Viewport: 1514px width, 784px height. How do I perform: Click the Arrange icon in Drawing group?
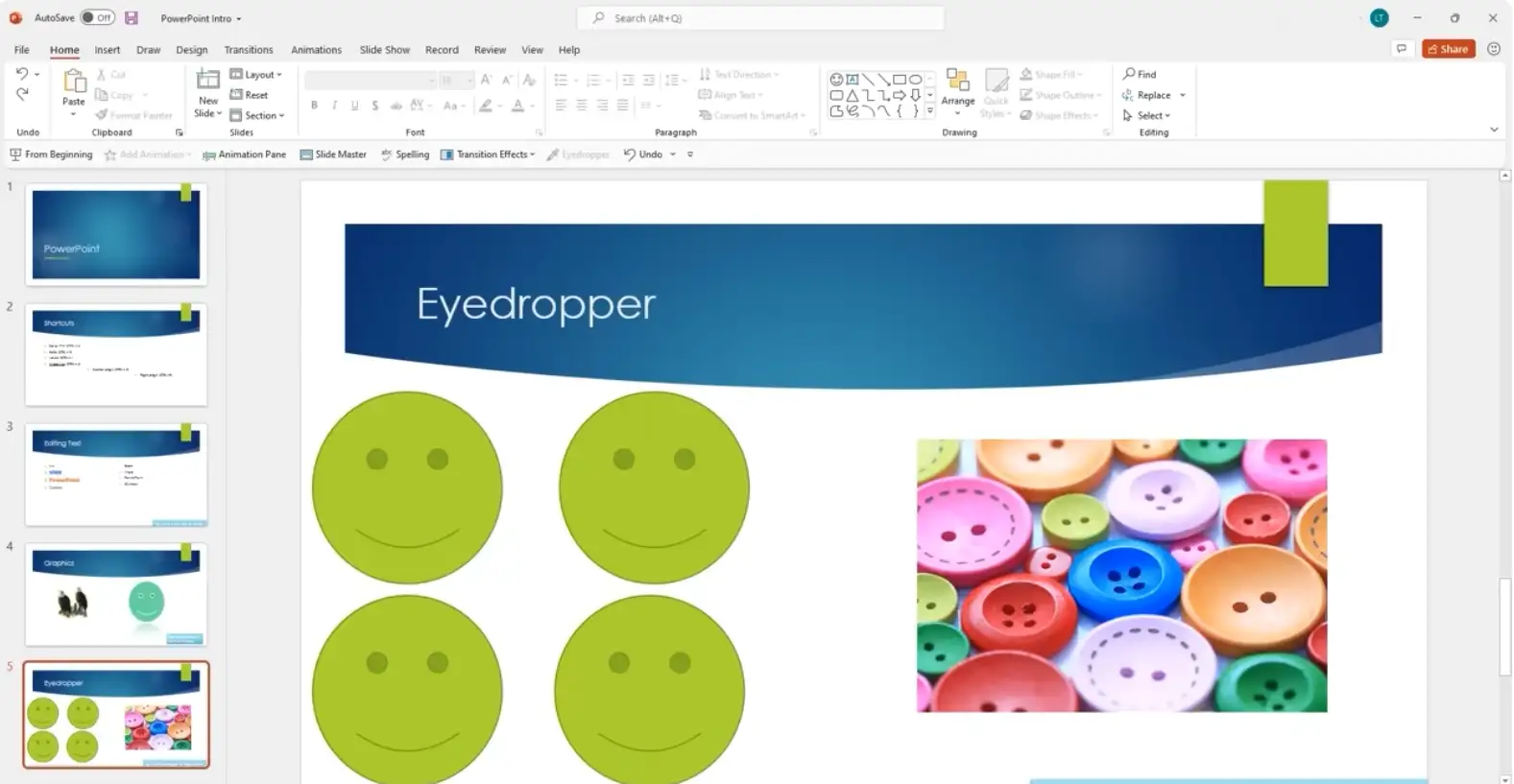[x=957, y=83]
